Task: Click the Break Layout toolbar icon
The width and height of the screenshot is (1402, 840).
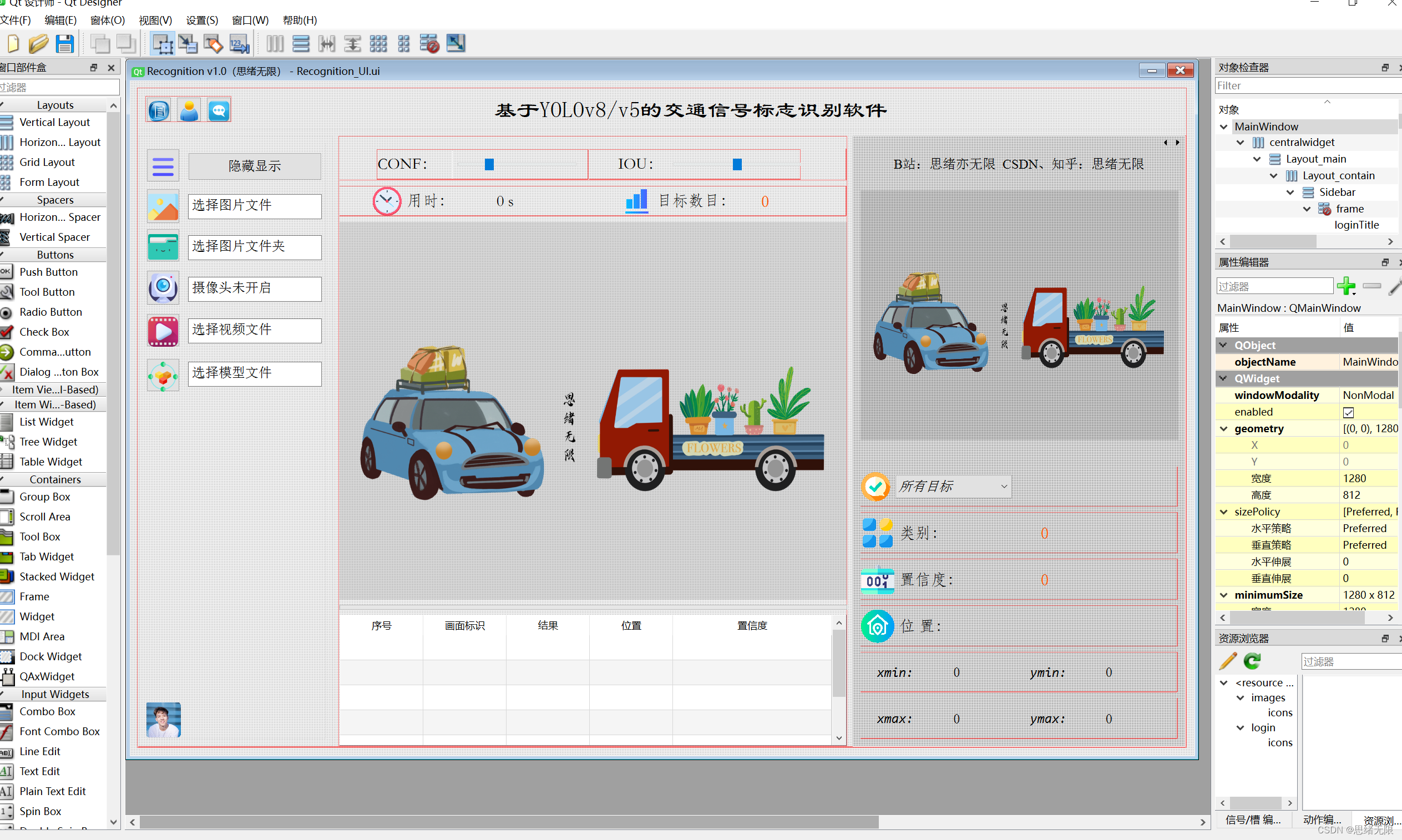Action: [x=429, y=44]
